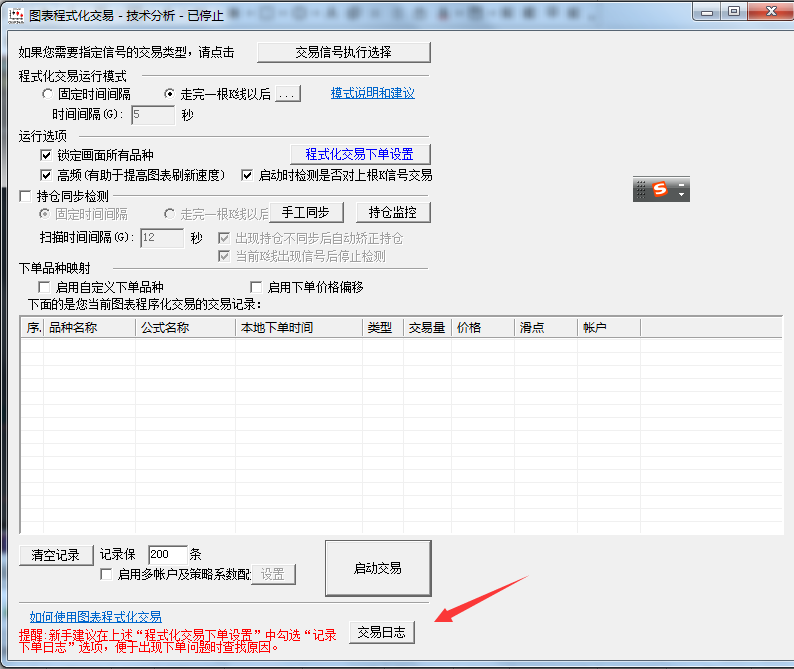Click the 扫描时间间隔 input field

(x=162, y=238)
